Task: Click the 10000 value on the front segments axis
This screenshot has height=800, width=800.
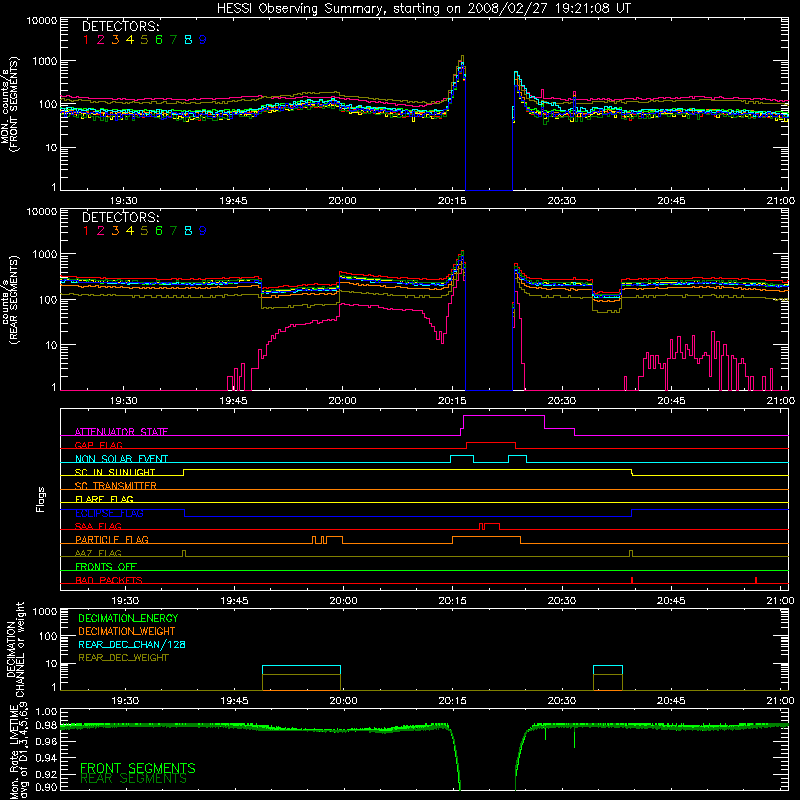Action: (42, 20)
